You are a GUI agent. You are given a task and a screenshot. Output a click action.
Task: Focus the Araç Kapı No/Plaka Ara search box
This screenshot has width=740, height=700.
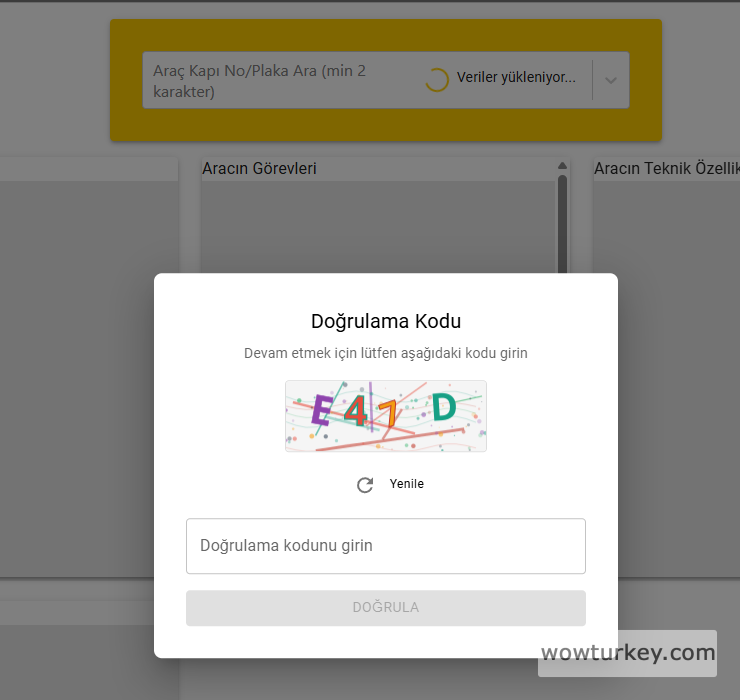coord(283,81)
